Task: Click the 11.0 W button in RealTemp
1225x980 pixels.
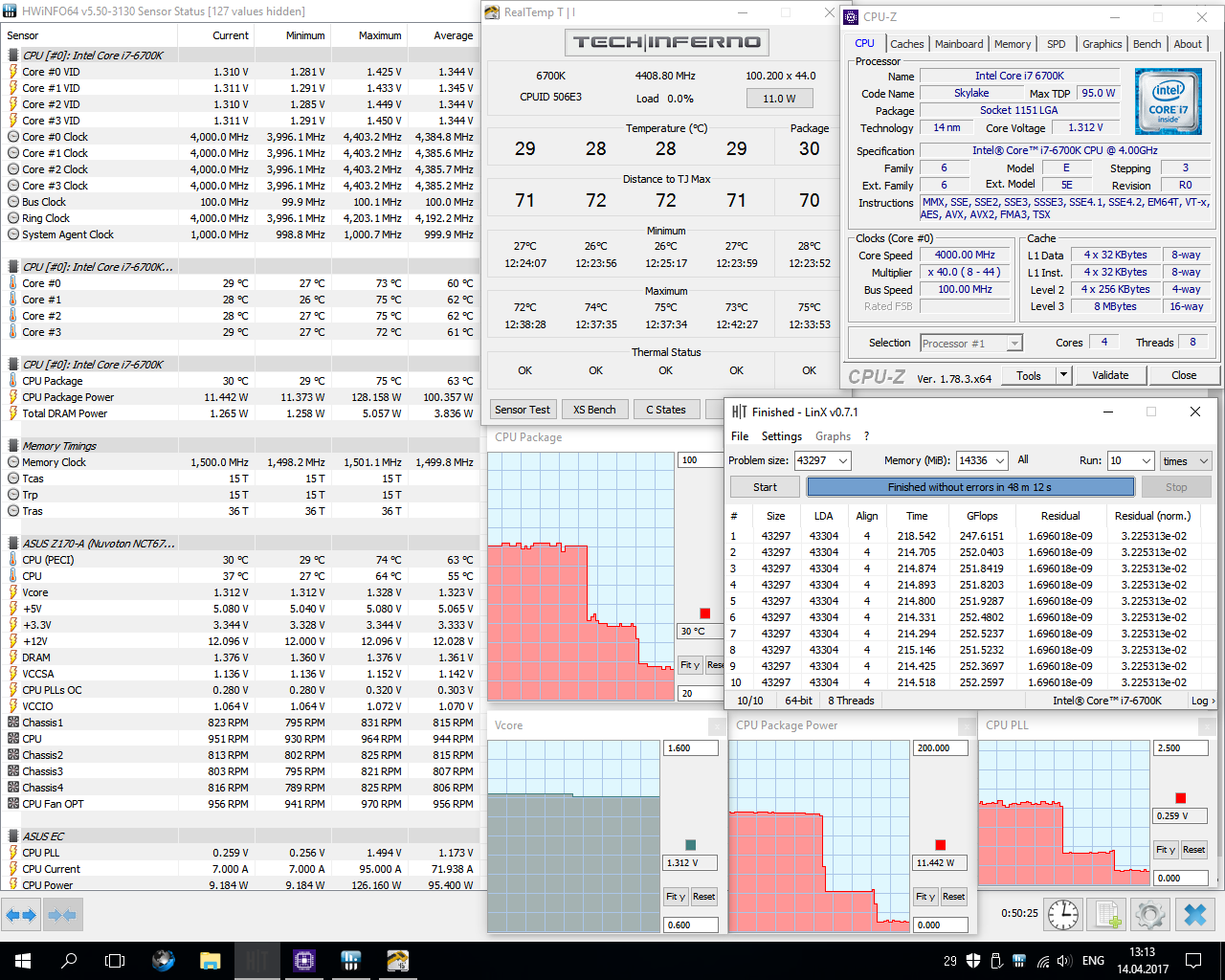Action: coord(780,99)
